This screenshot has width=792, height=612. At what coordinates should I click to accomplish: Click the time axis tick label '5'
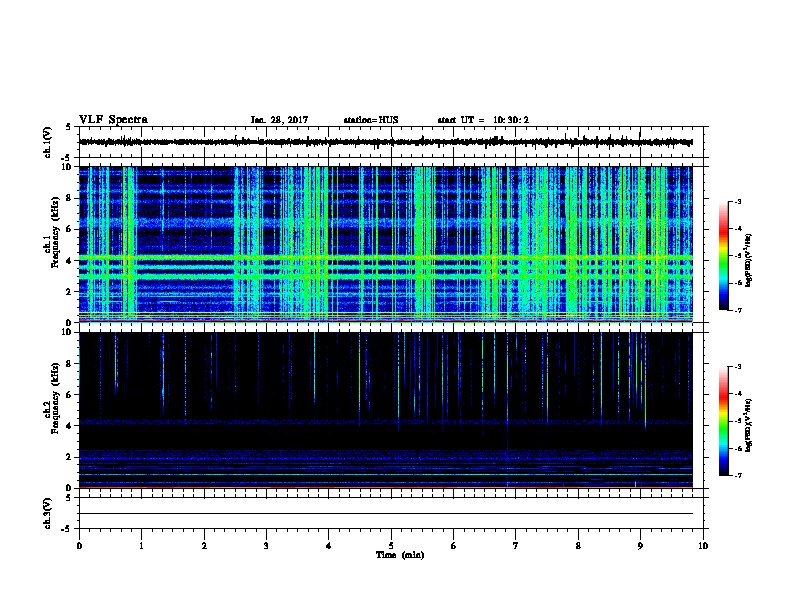pyautogui.click(x=391, y=546)
